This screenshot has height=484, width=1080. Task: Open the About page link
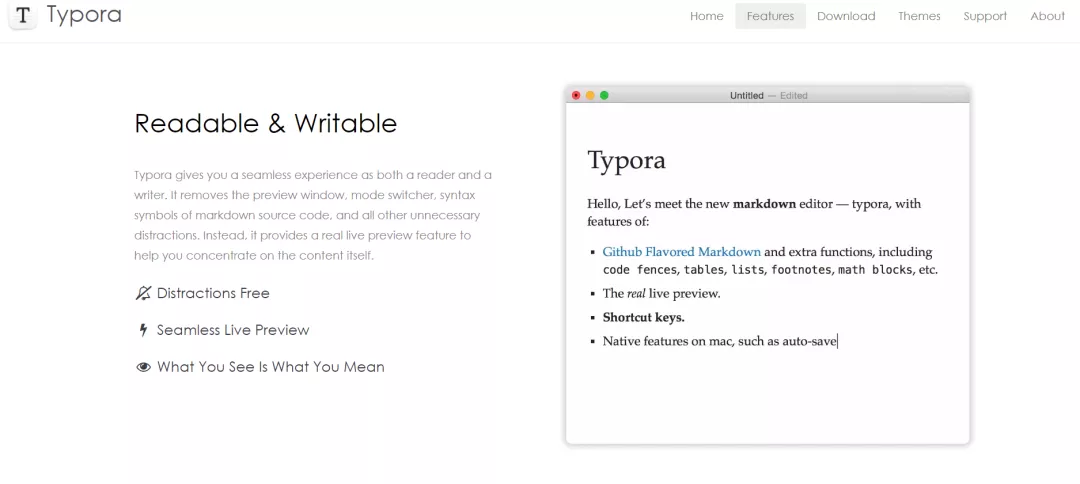coord(1047,16)
